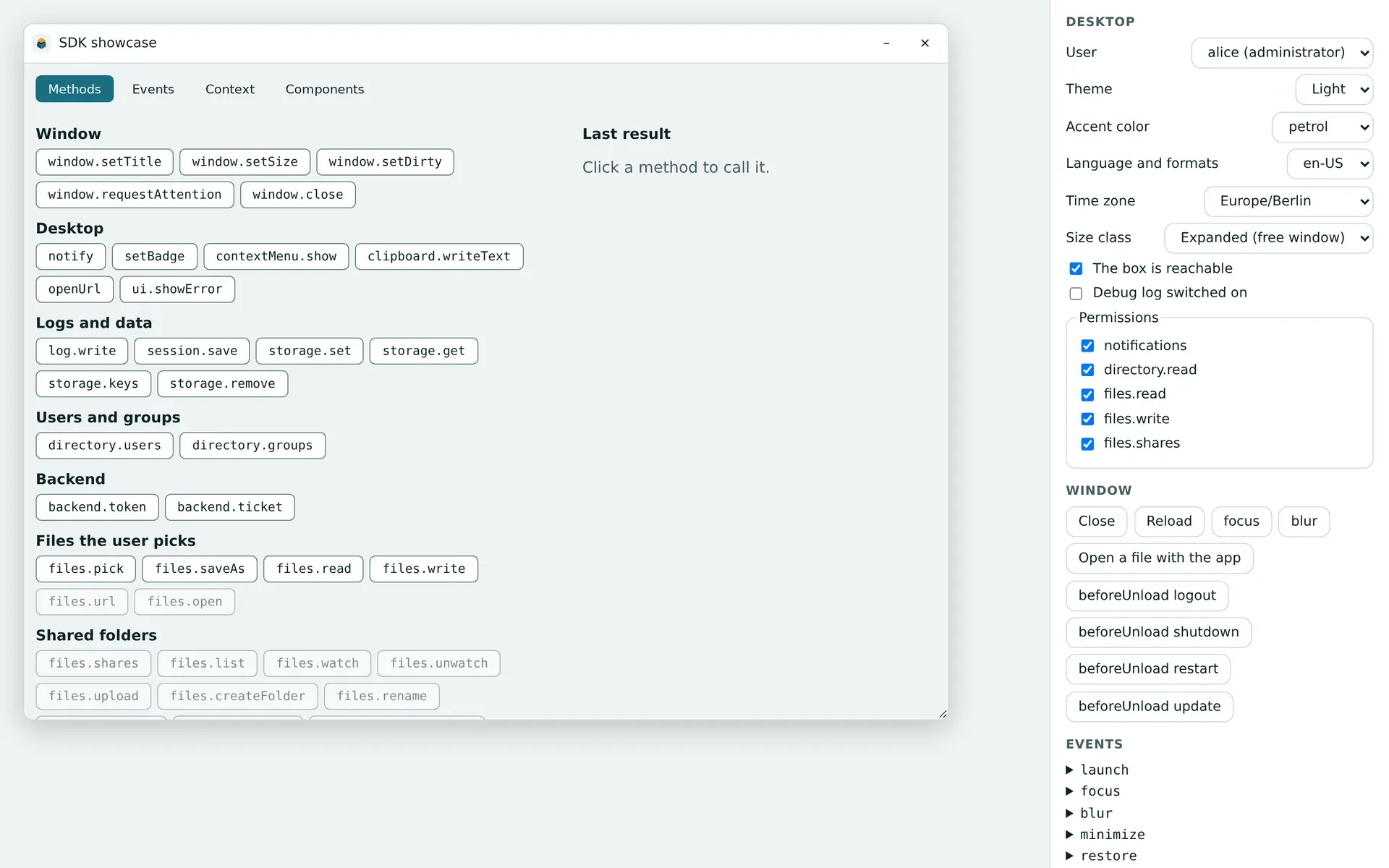The width and height of the screenshot is (1389, 868).
Task: Expand the minimize event entry
Action: tap(1105, 835)
